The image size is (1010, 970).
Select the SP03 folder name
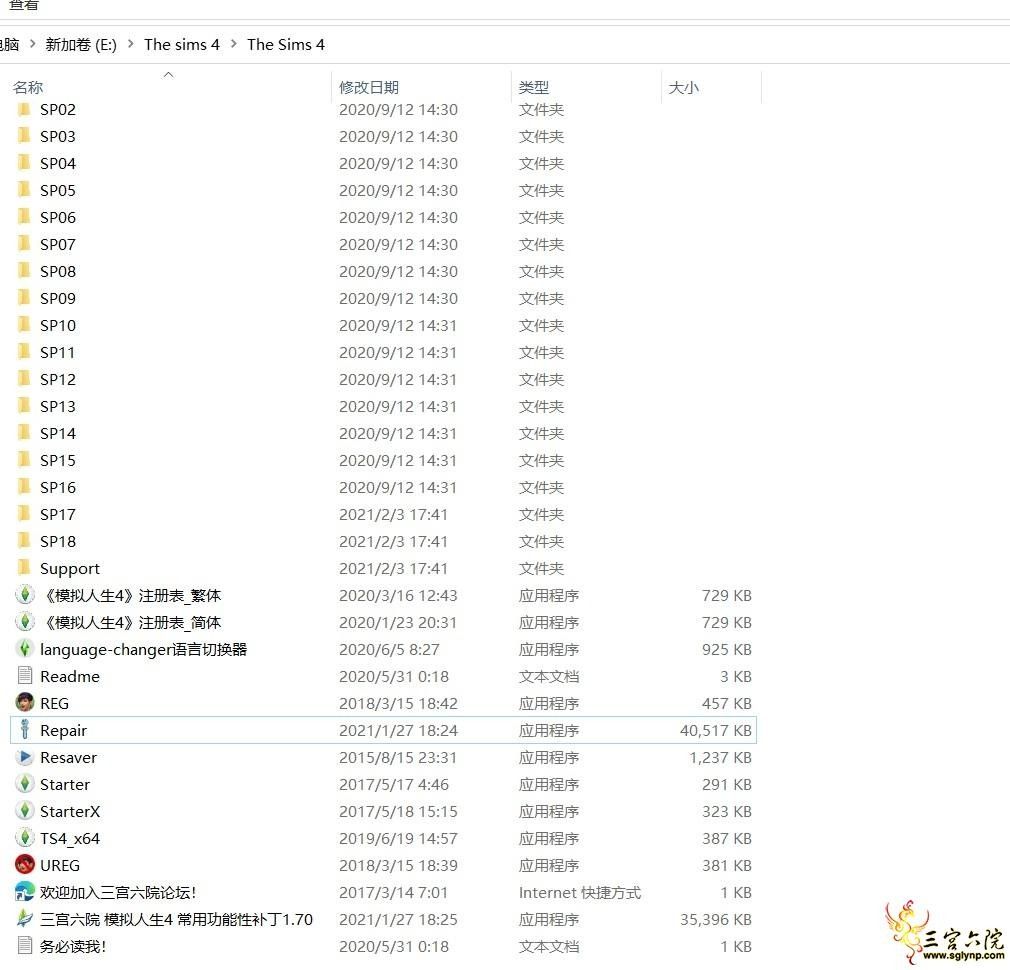pos(58,137)
